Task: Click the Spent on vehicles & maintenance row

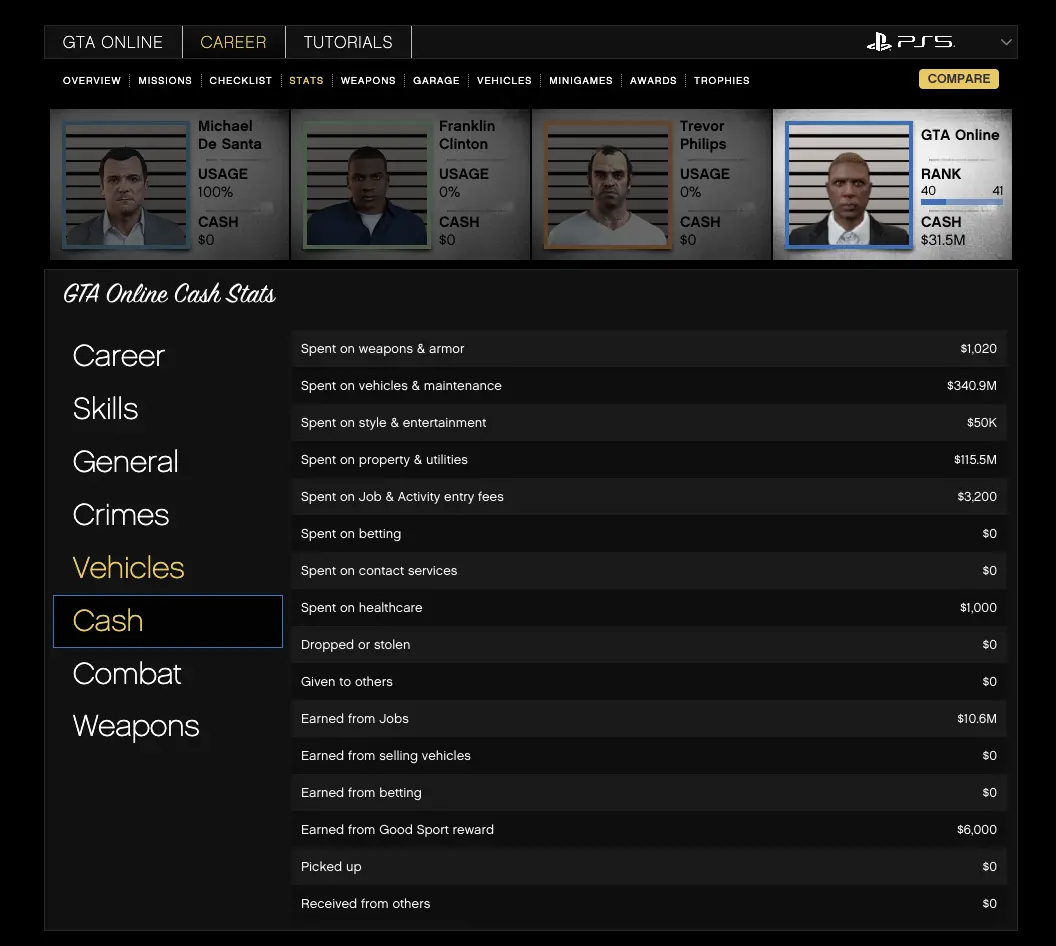Action: pos(648,386)
